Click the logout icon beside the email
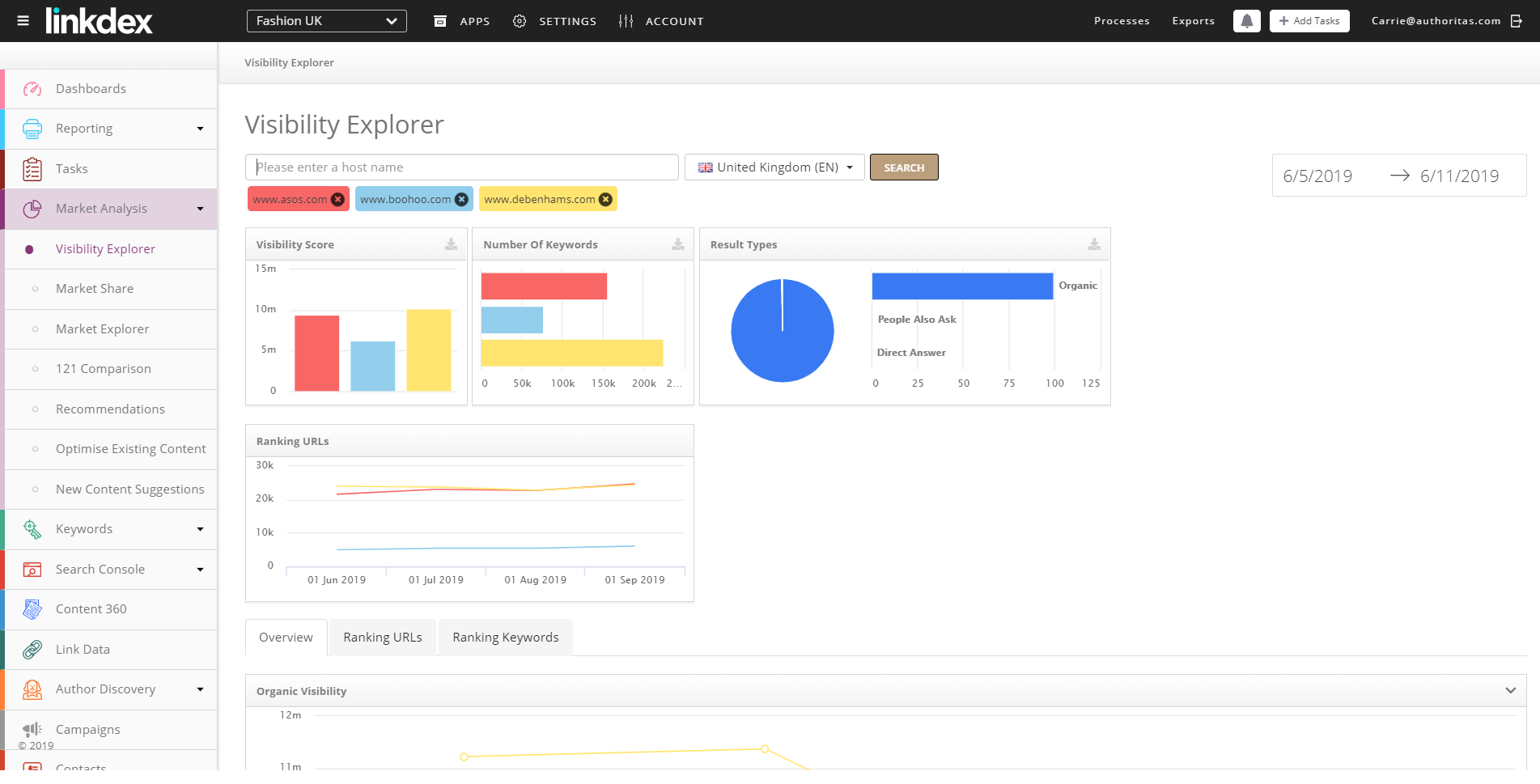Image resolution: width=1540 pixels, height=784 pixels. 1517,21
